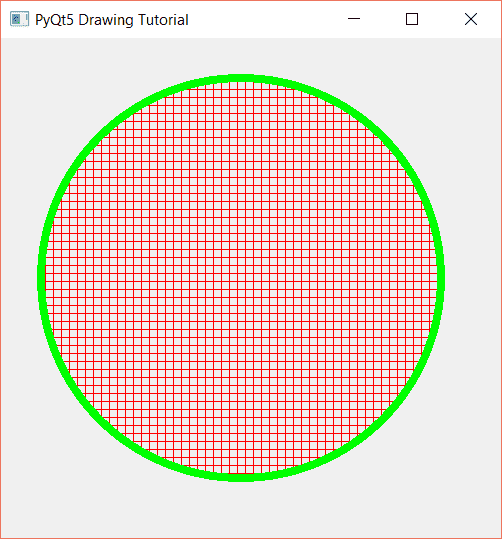Click the application icon in the title bar
The height and width of the screenshot is (539, 502).
[19, 19]
